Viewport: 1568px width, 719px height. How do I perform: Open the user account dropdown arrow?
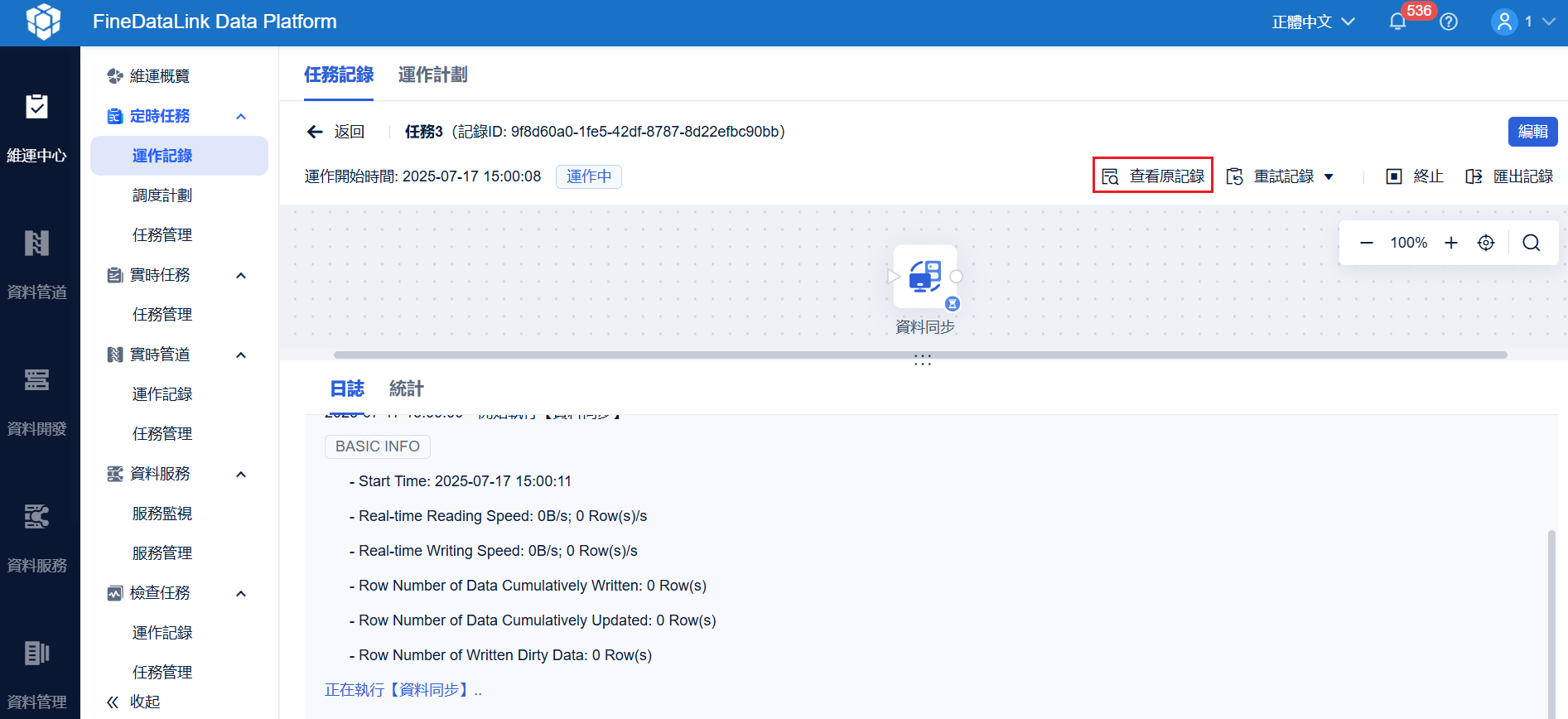[1548, 22]
